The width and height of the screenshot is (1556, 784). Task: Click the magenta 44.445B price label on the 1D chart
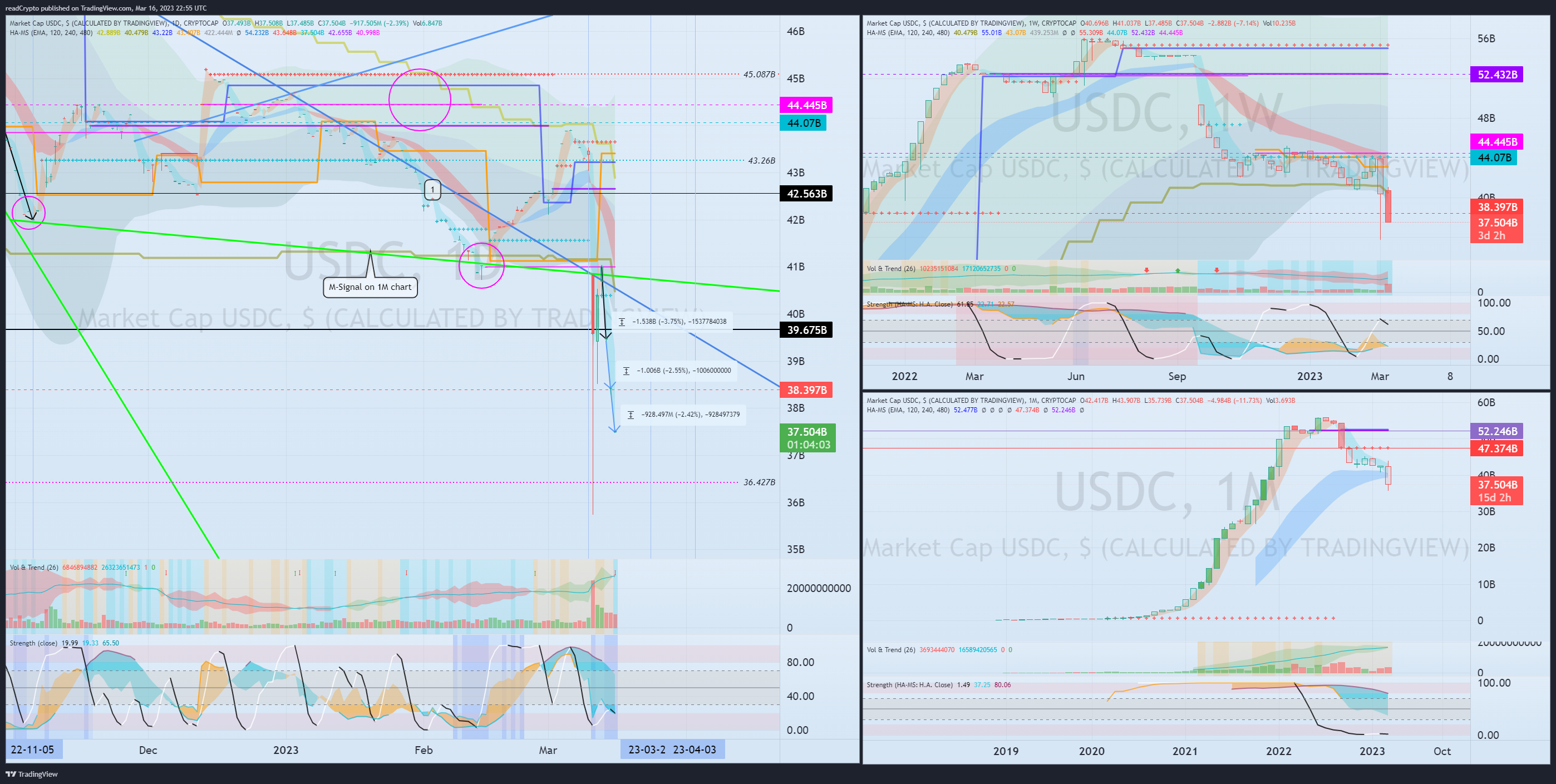click(x=806, y=105)
